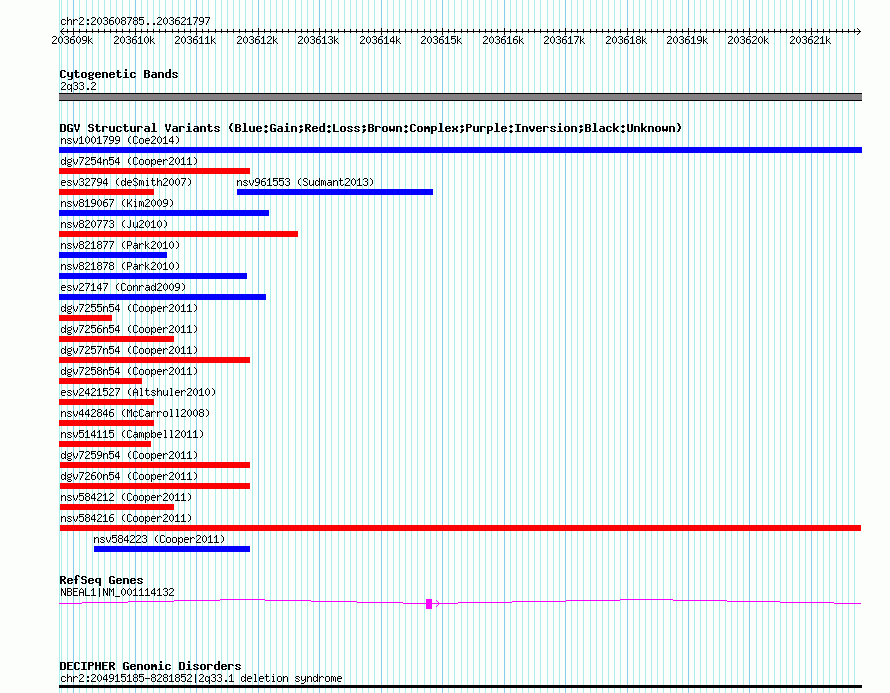
Task: Click the dgv7255n54 (Cooper2011) label
Action: (x=129, y=308)
